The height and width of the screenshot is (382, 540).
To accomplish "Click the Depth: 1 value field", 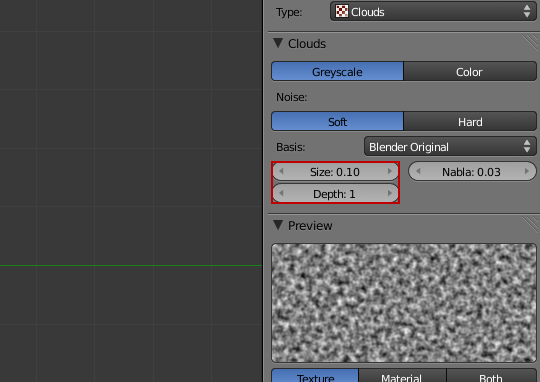I will 335,194.
